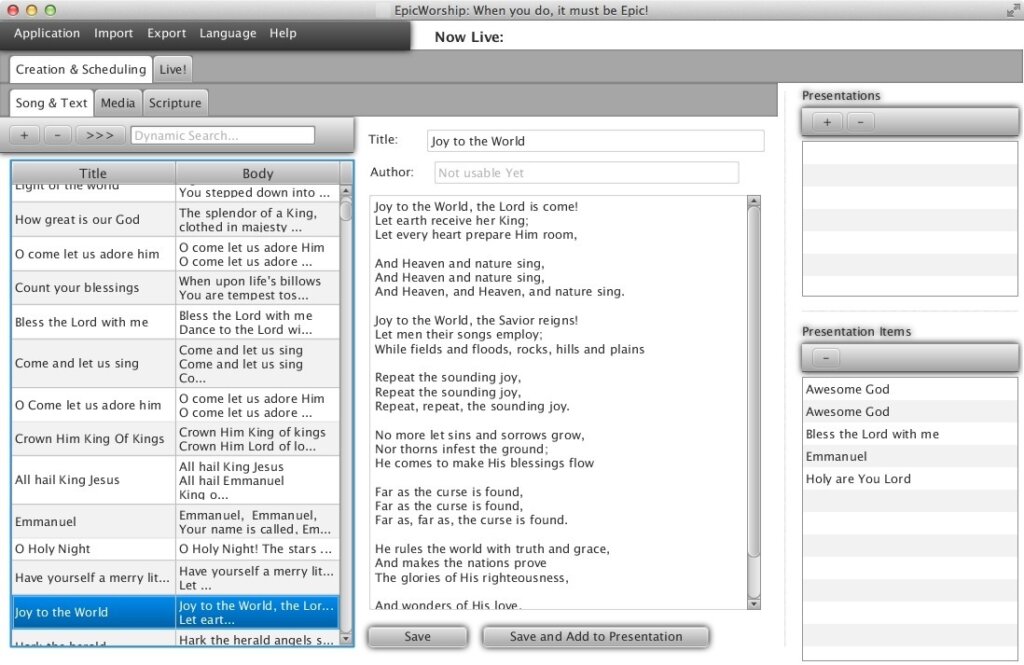Click inside the Title field
The width and height of the screenshot is (1024, 665).
coord(597,140)
